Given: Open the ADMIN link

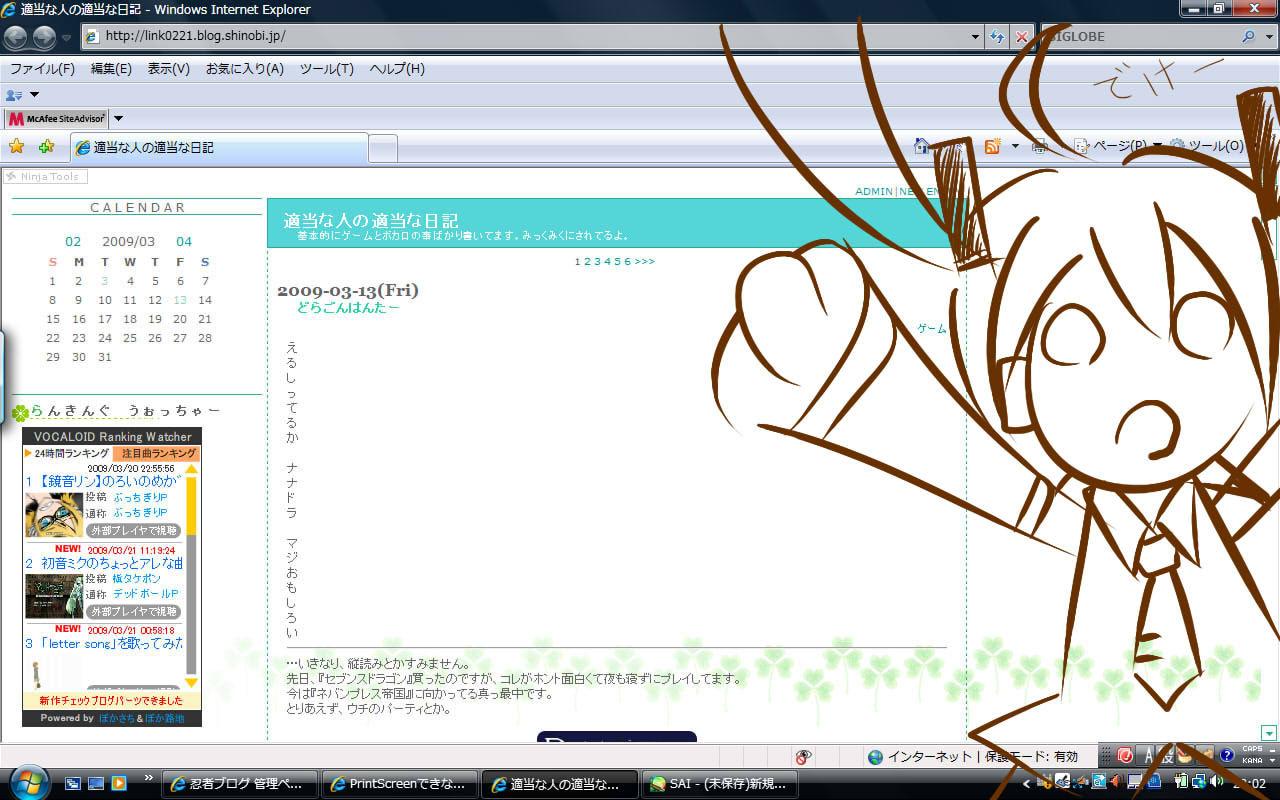Looking at the screenshot, I should pyautogui.click(x=874, y=192).
